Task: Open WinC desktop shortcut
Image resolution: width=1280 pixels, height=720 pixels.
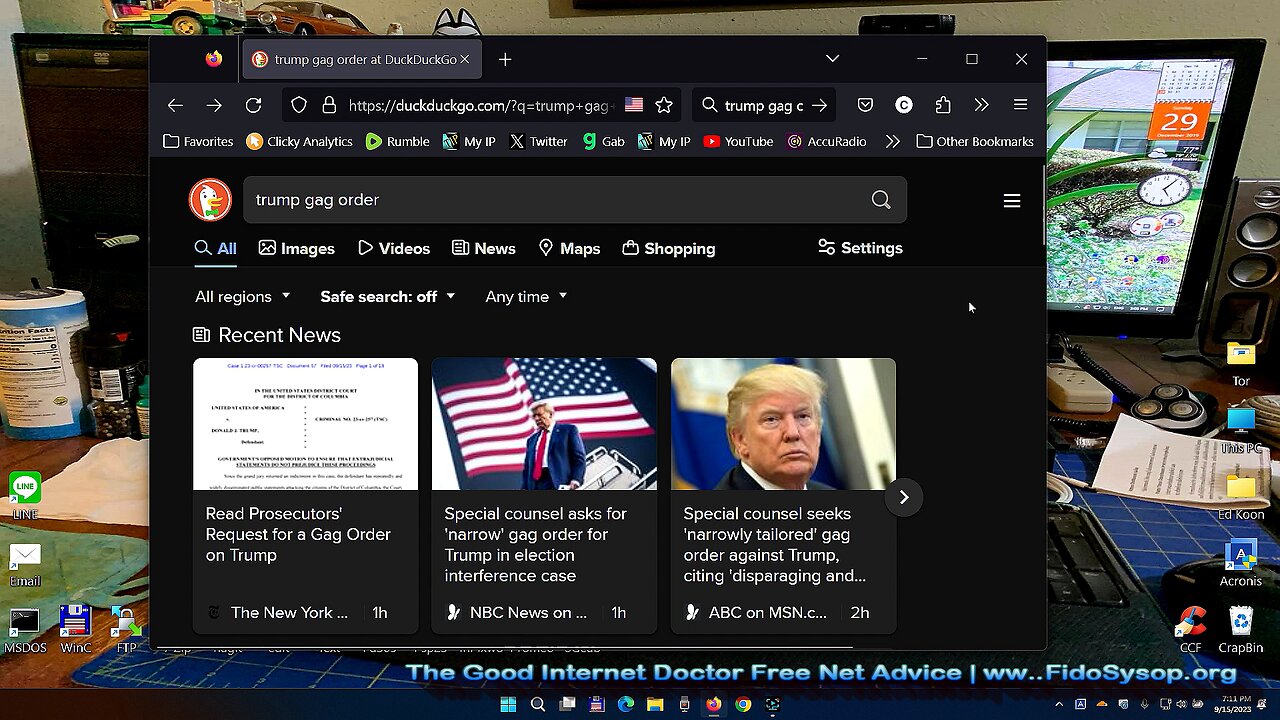Action: coord(76,630)
